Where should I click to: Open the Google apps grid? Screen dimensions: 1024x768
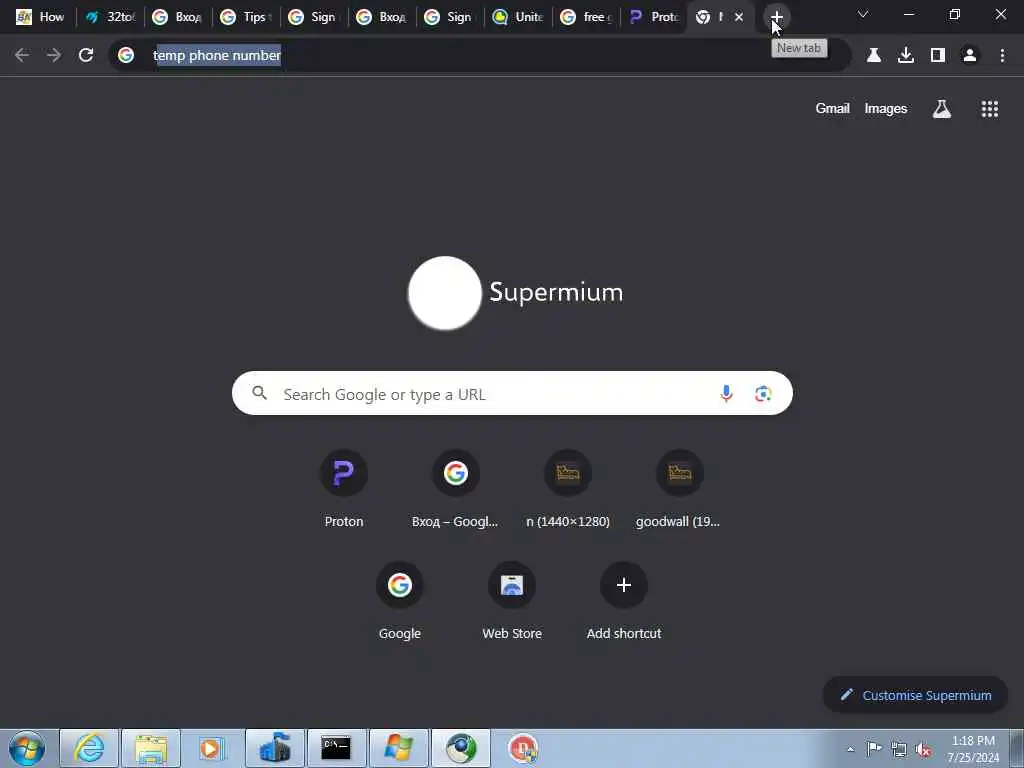point(989,108)
